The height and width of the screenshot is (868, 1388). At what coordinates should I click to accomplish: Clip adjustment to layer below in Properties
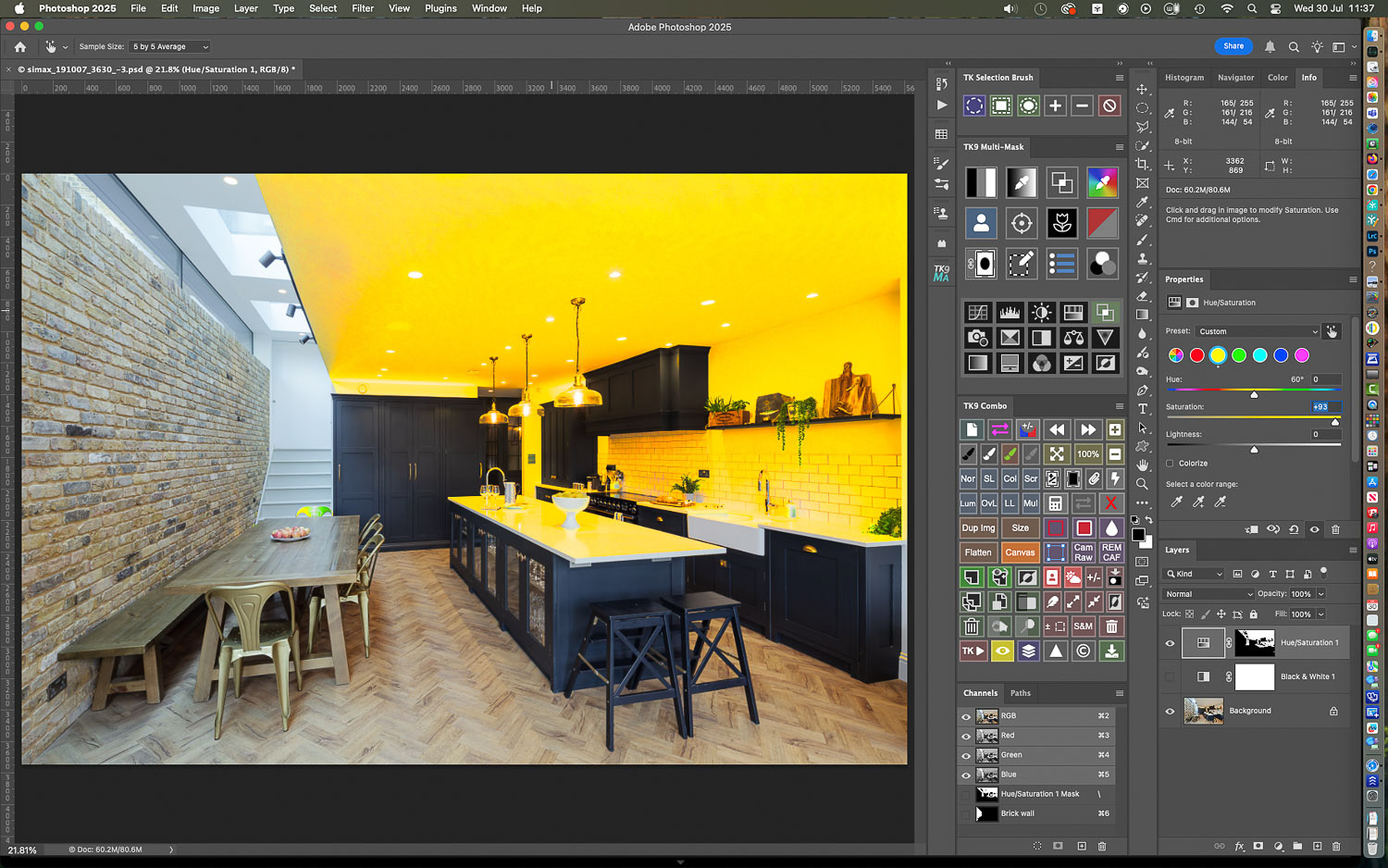pyautogui.click(x=1252, y=529)
